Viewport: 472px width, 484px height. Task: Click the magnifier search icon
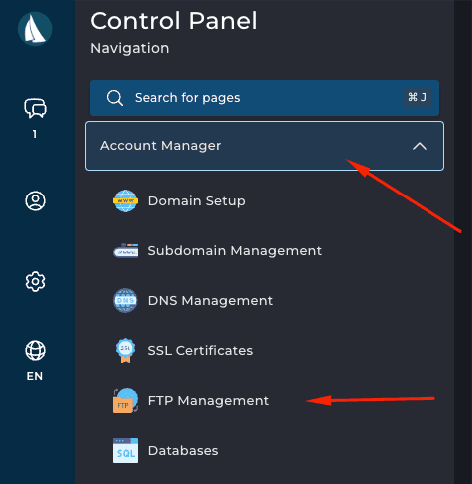click(115, 98)
